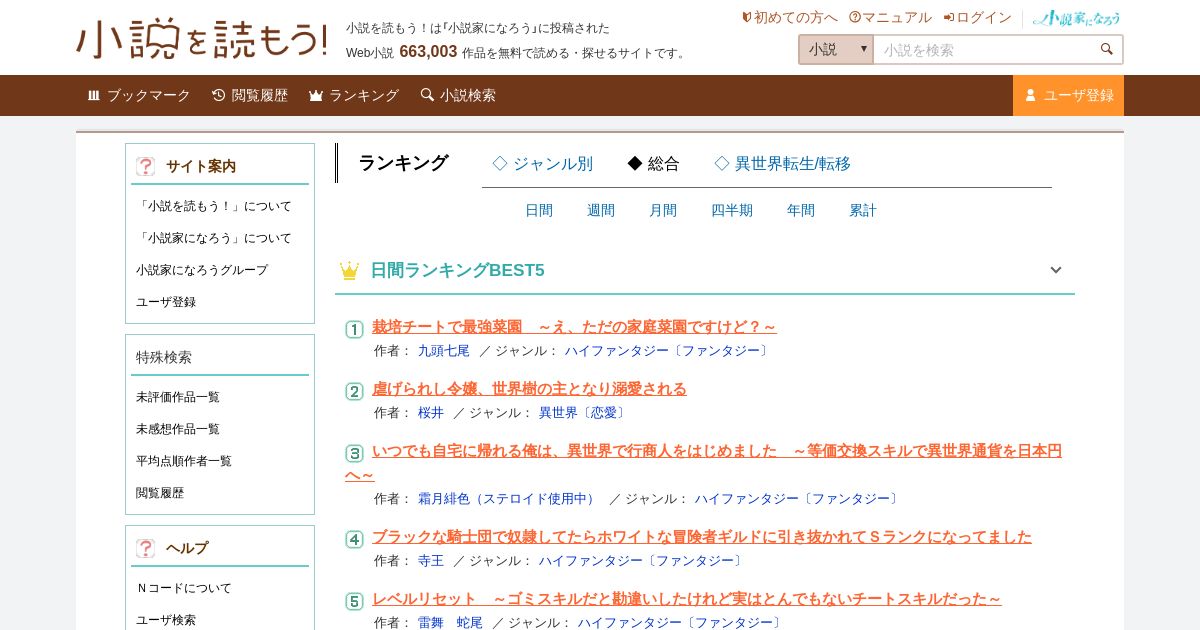Viewport: 1200px width, 630px height.
Task: Click the 小説を読もう! site logo
Action: coord(202,39)
